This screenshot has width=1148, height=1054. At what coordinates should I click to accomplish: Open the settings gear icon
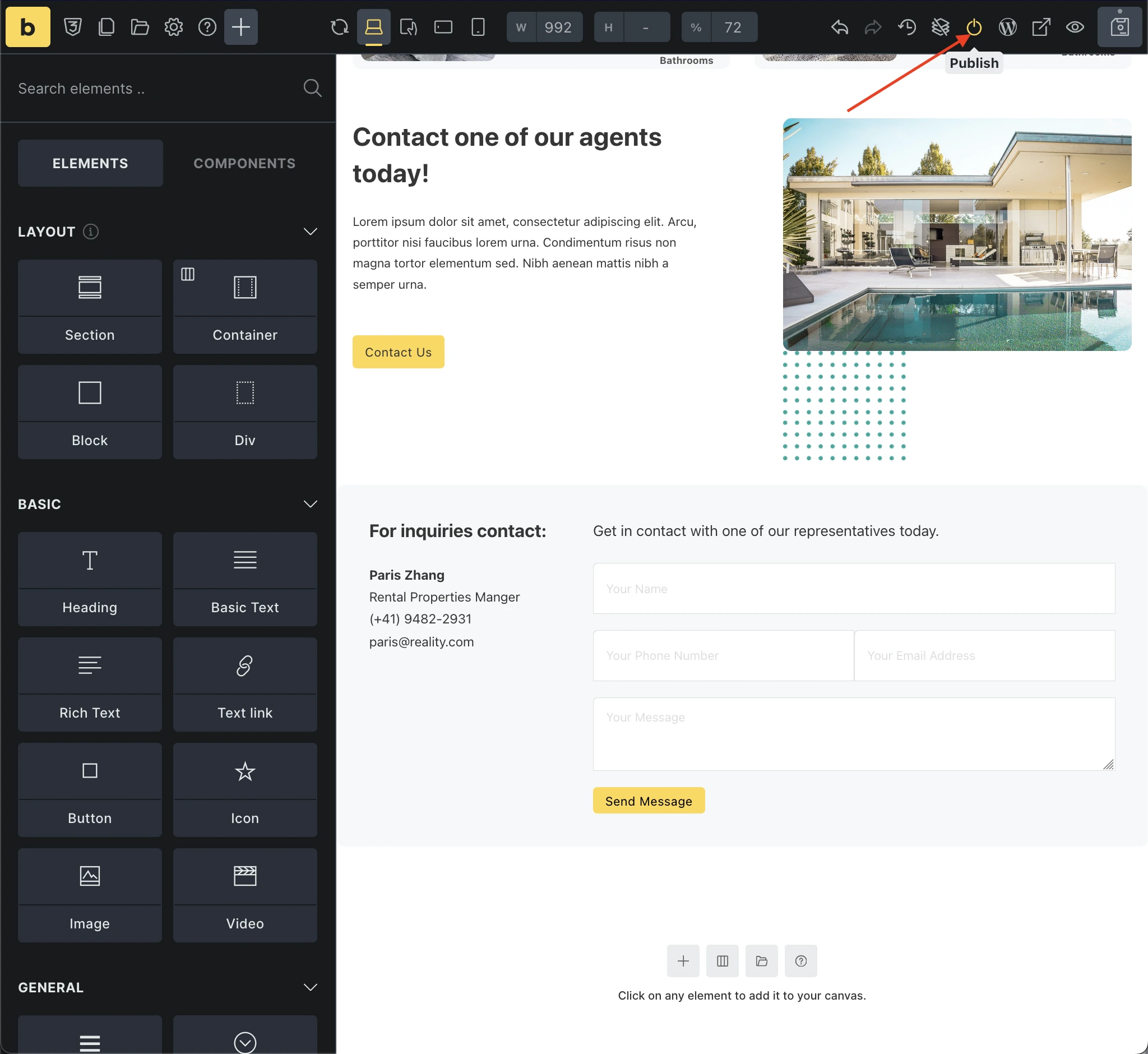point(173,27)
